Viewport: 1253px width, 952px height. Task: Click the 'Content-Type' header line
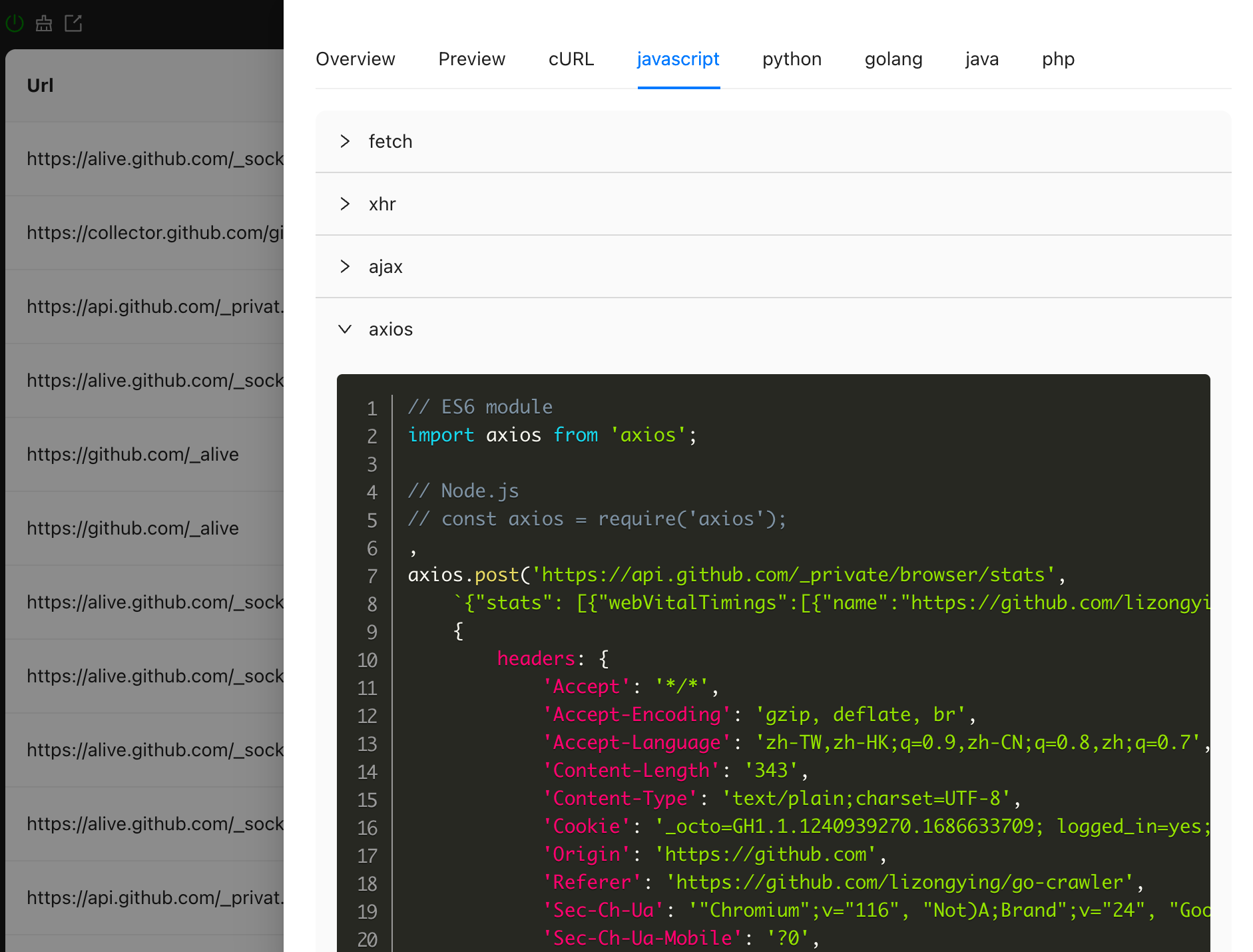[x=782, y=799]
